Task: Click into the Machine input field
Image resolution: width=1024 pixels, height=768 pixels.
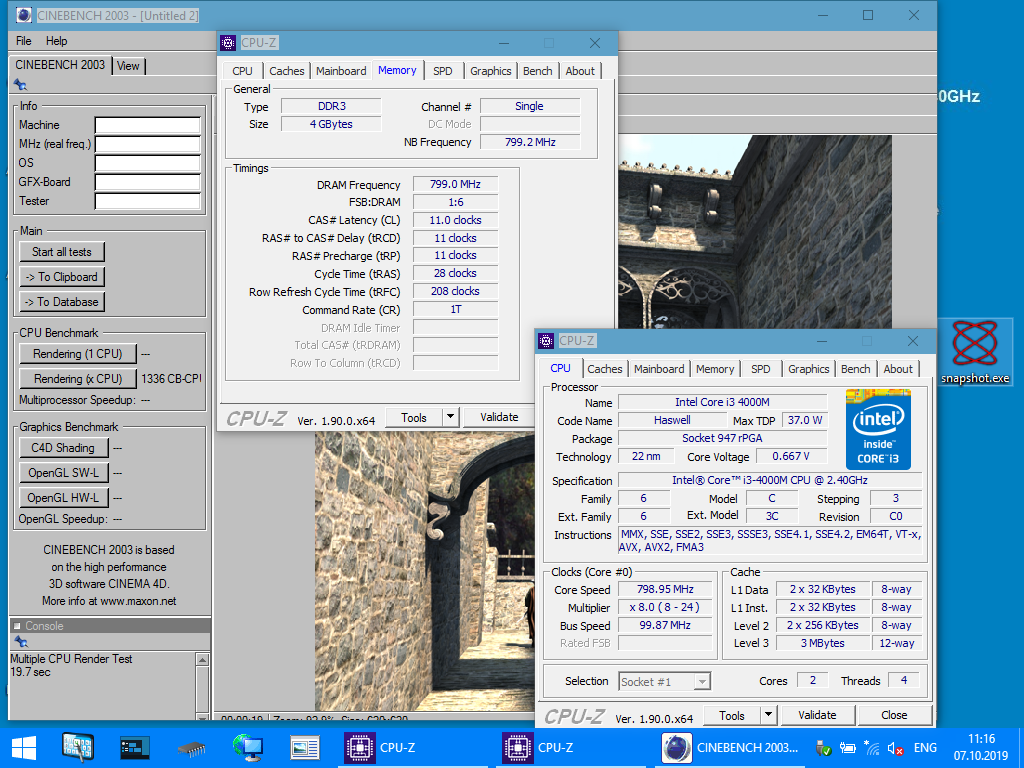Action: (148, 125)
